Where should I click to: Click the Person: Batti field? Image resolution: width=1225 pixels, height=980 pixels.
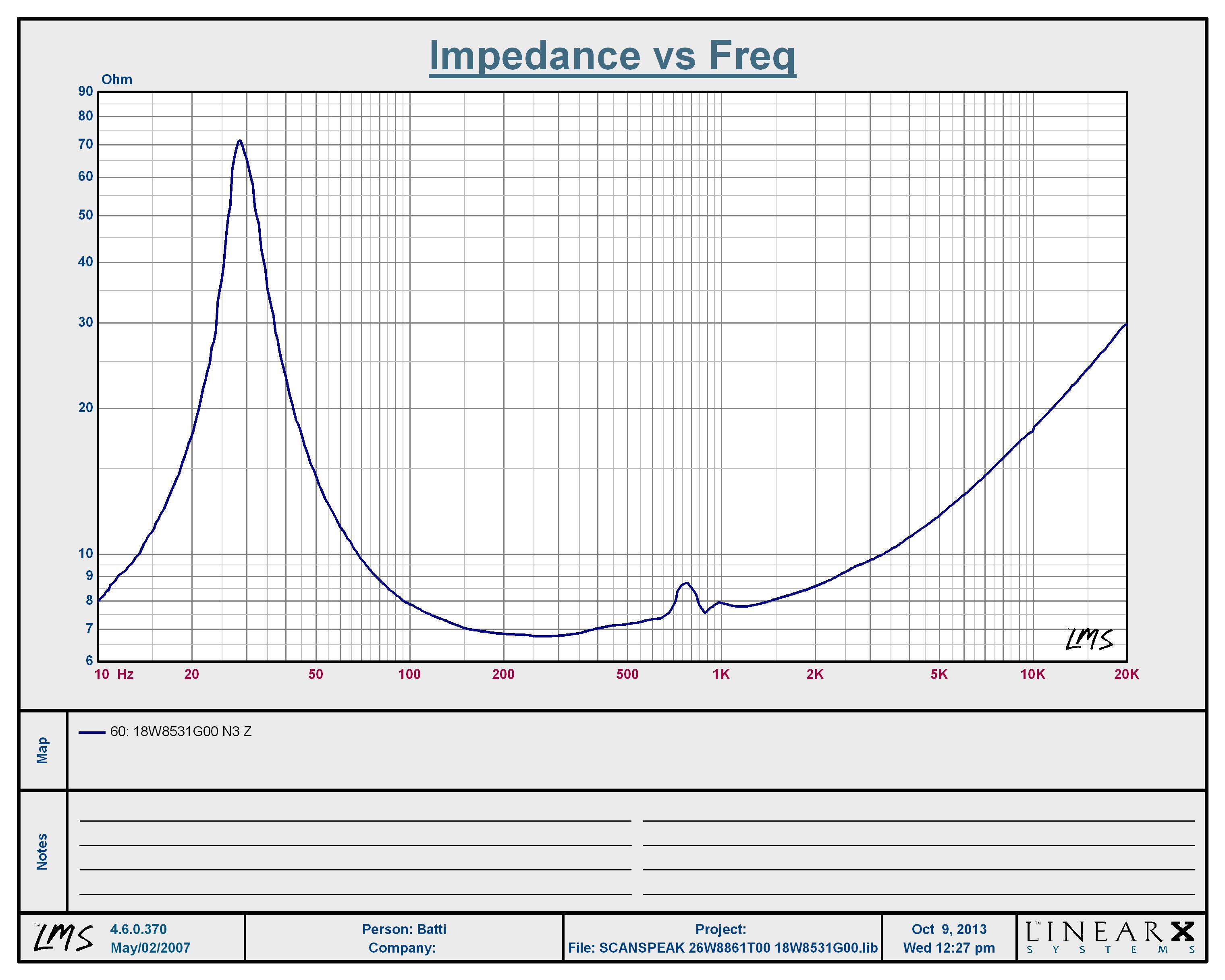(404, 929)
